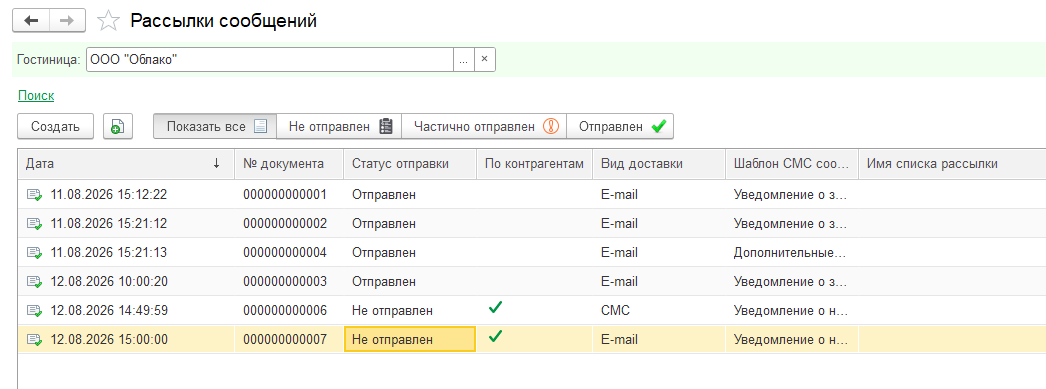
Task: Go back with the left arrow button
Action: click(x=31, y=21)
